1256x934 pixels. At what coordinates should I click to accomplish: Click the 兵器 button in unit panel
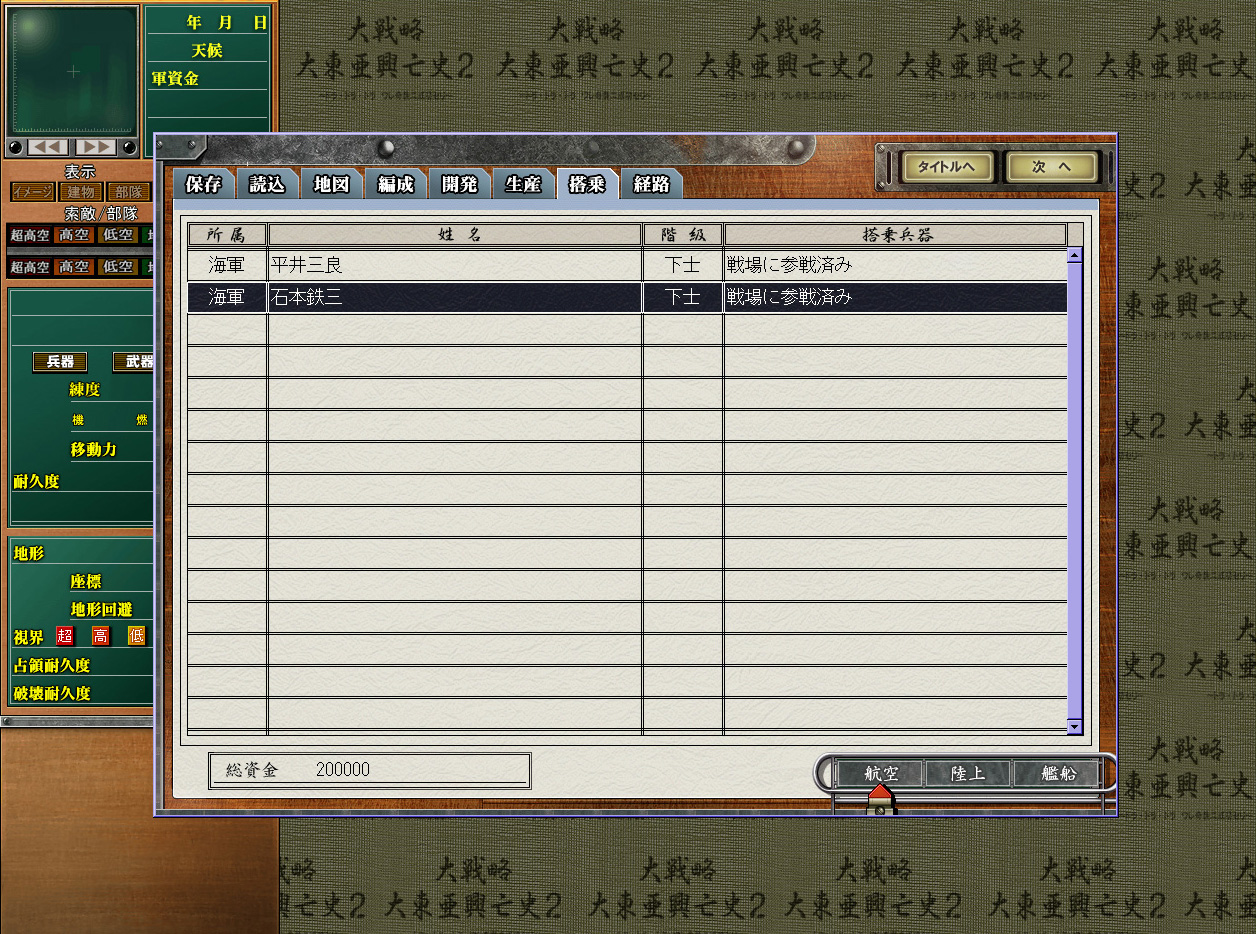[x=60, y=362]
